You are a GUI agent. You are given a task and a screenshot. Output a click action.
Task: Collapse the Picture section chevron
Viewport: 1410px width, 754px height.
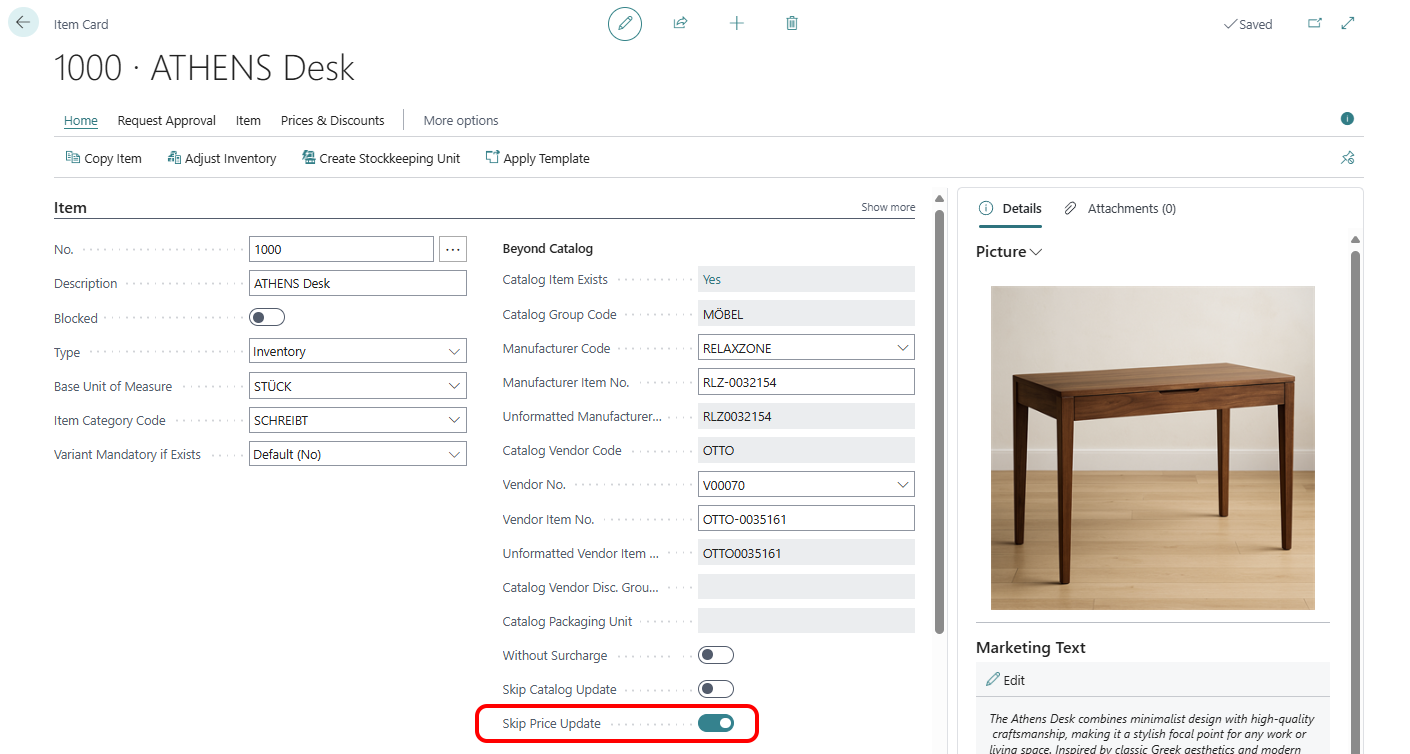[1036, 252]
